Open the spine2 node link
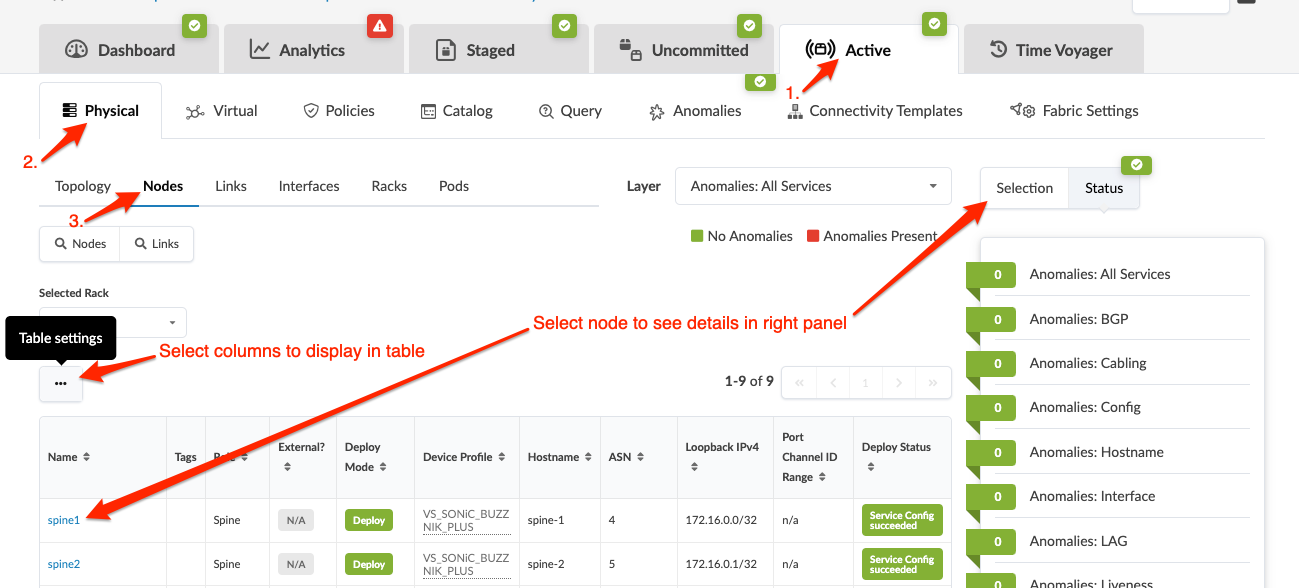This screenshot has width=1299, height=588. click(64, 564)
